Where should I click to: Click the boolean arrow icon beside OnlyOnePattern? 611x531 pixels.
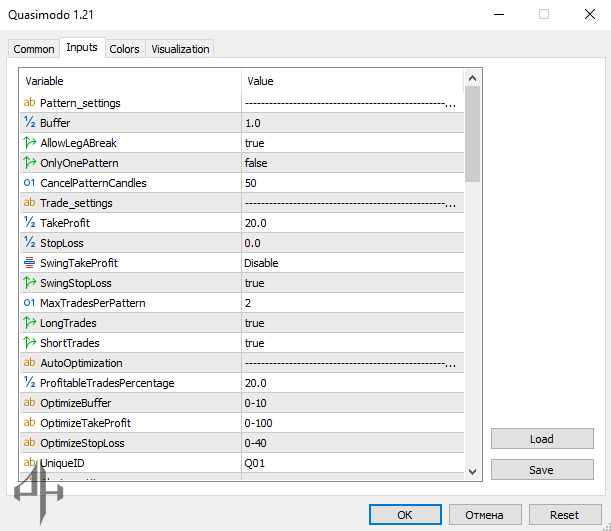coord(29,162)
